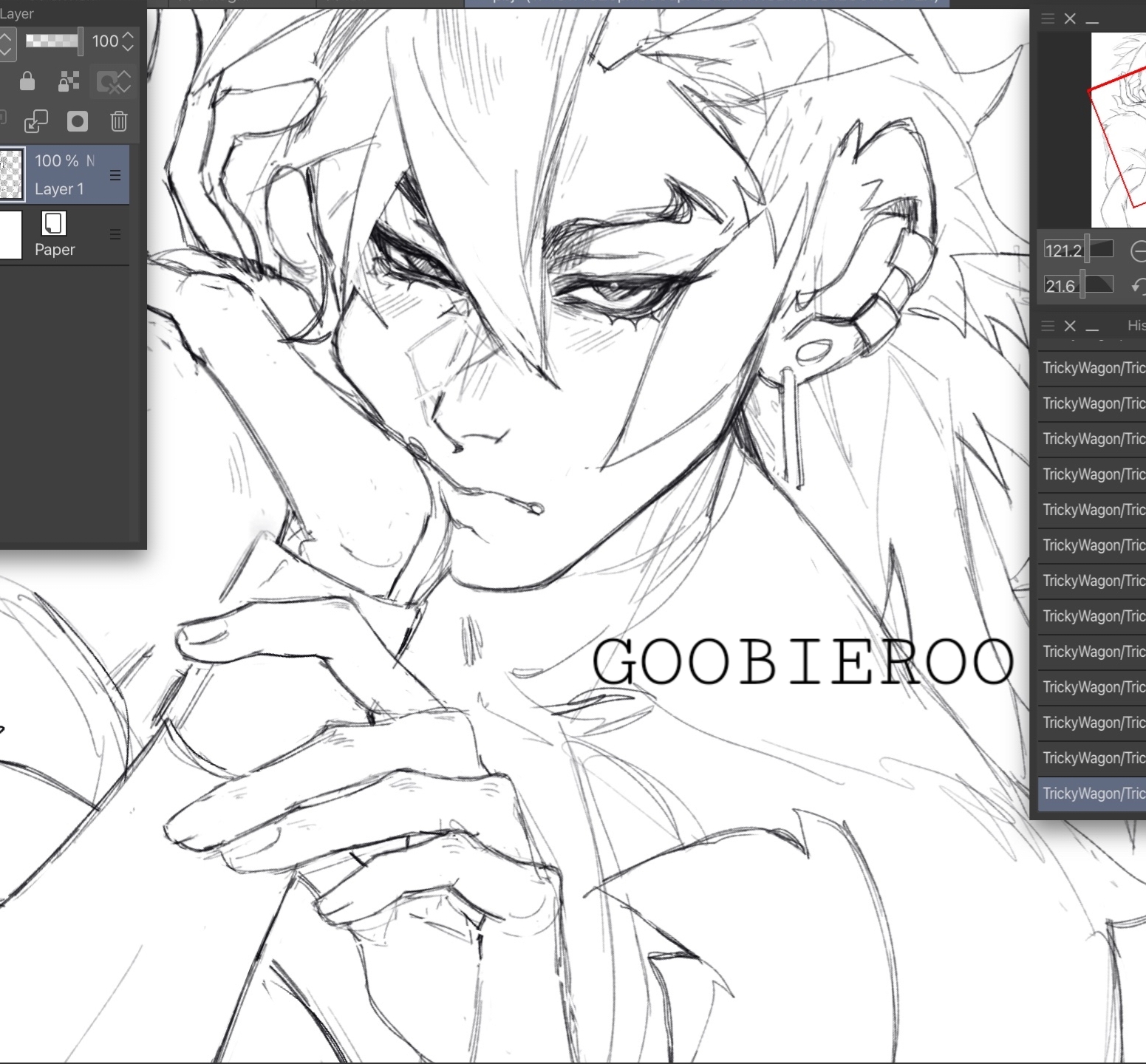
Task: Toggle Lock Layer on the layer panel
Action: [27, 81]
